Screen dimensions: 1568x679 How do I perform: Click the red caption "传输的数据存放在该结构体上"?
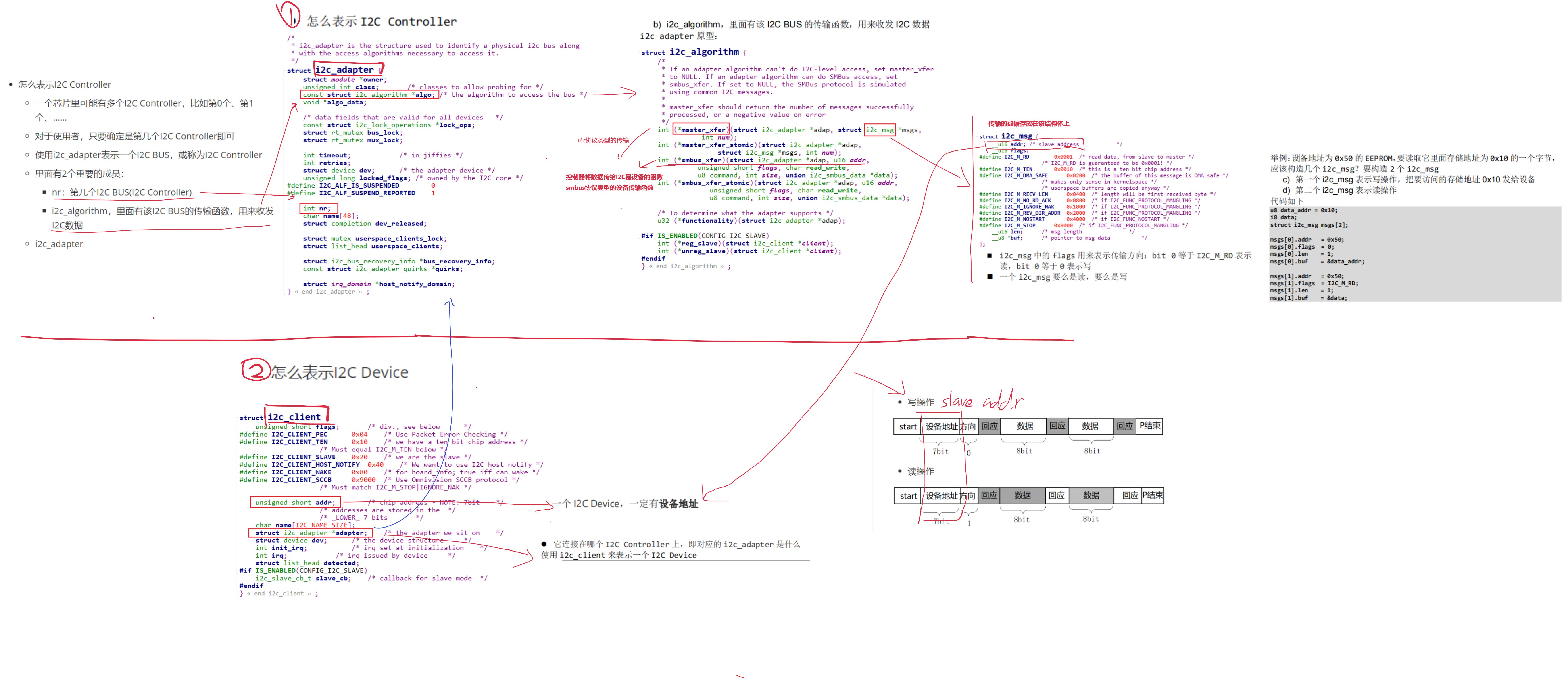pyautogui.click(x=1029, y=124)
